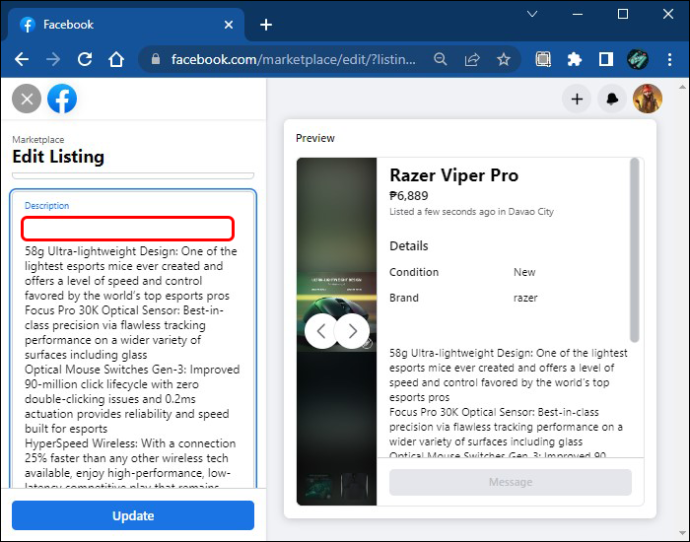Click the 'Listed a few seconds ago' text
This screenshot has height=542, width=690.
point(471,212)
